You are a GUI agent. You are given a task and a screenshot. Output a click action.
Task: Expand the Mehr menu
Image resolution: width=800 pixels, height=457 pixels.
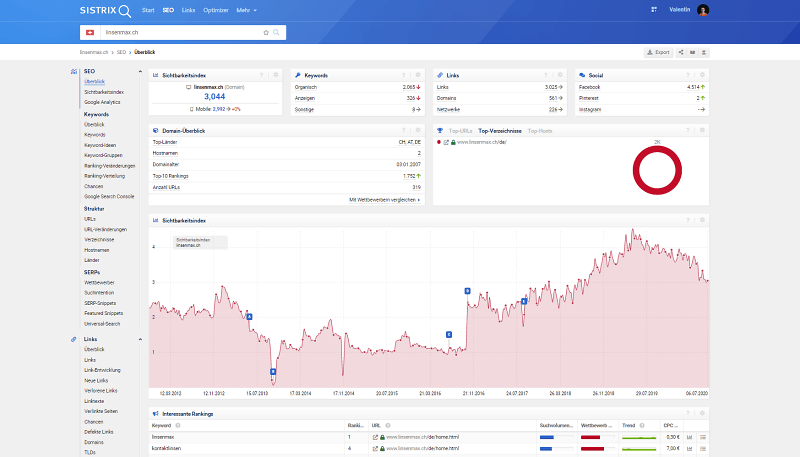tap(245, 10)
